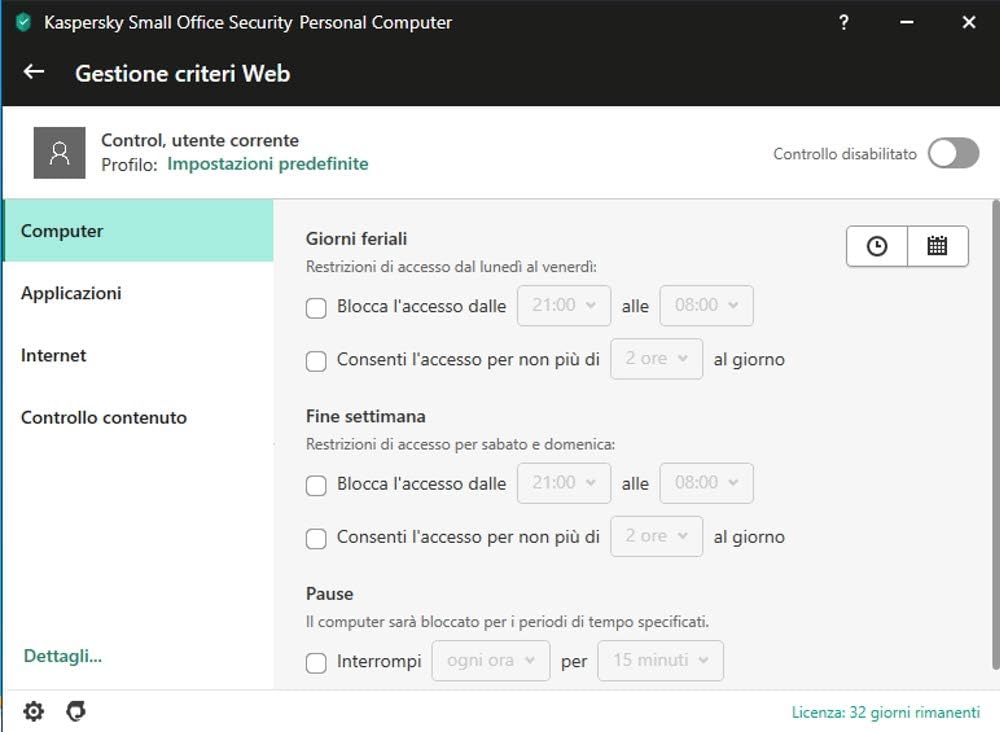Open weekday 21:00 start time dropdown

coord(564,306)
